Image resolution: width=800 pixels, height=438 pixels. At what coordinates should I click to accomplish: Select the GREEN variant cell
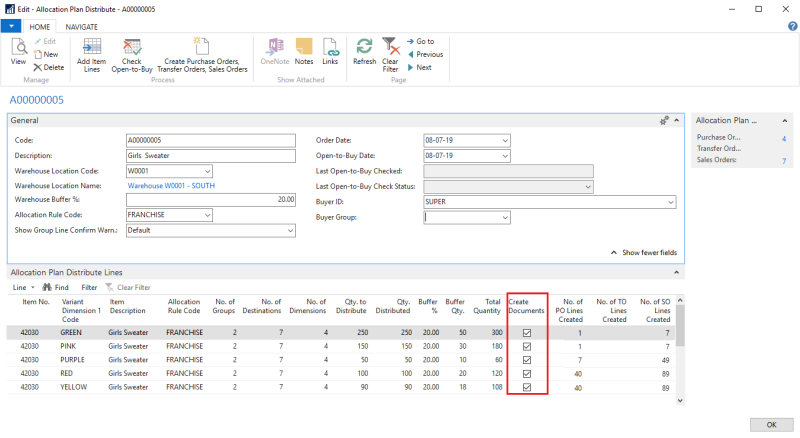[x=71, y=332]
